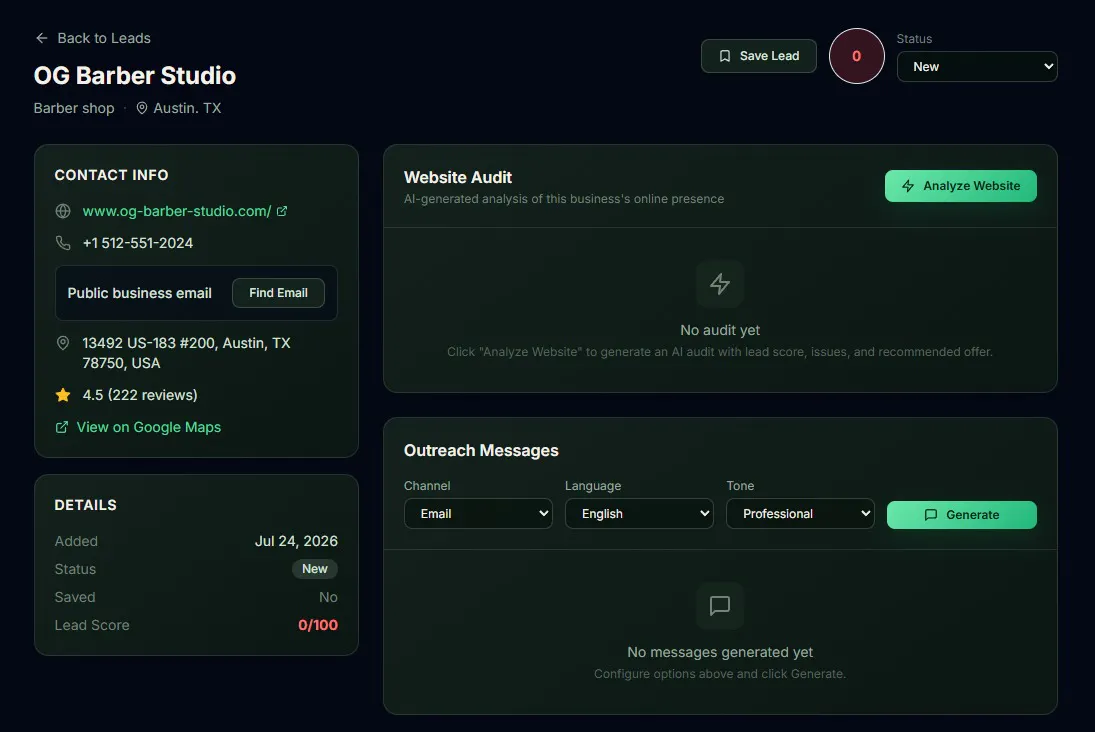Click the Saved value No
1095x732 pixels.
click(328, 597)
